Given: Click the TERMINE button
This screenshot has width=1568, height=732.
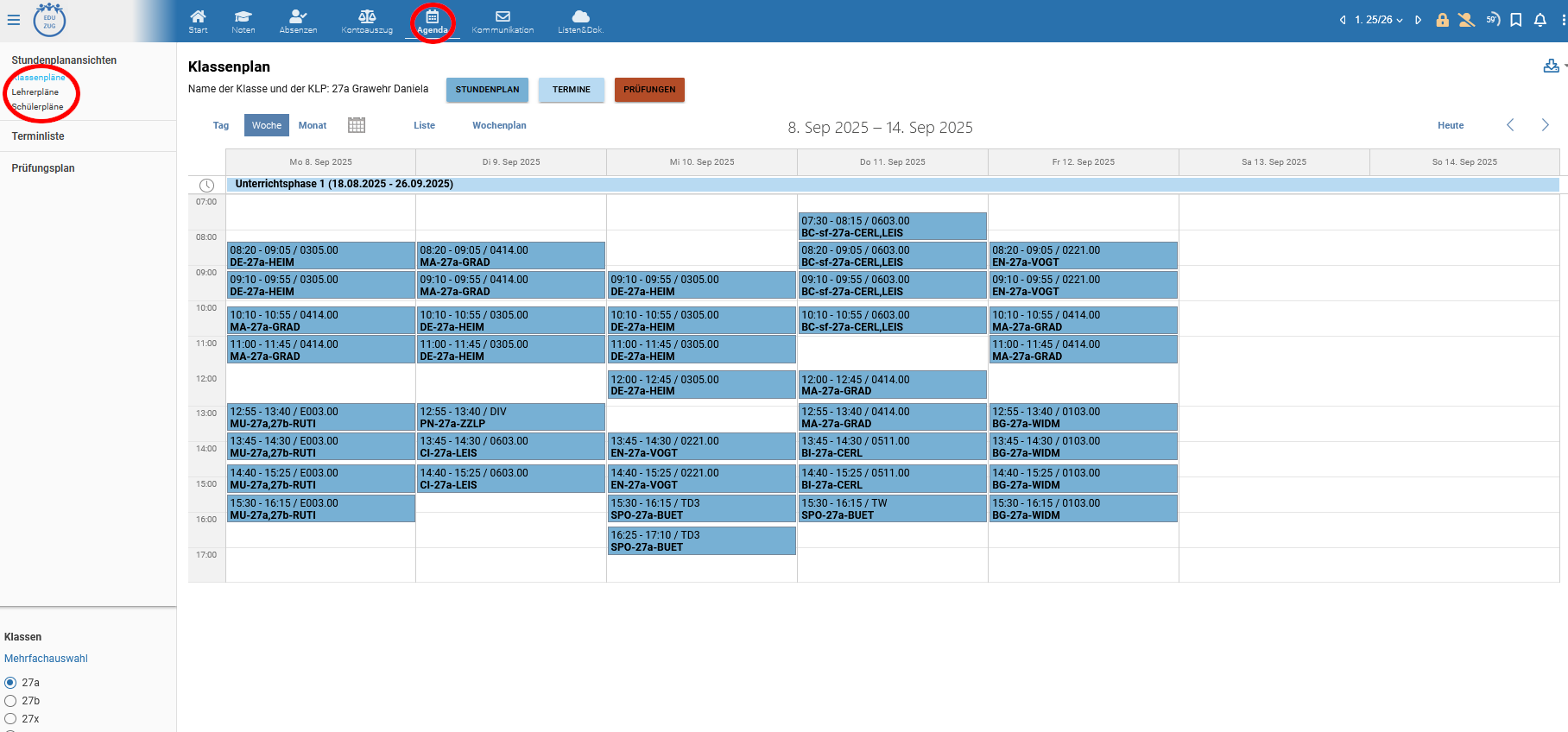Looking at the screenshot, I should 572,90.
